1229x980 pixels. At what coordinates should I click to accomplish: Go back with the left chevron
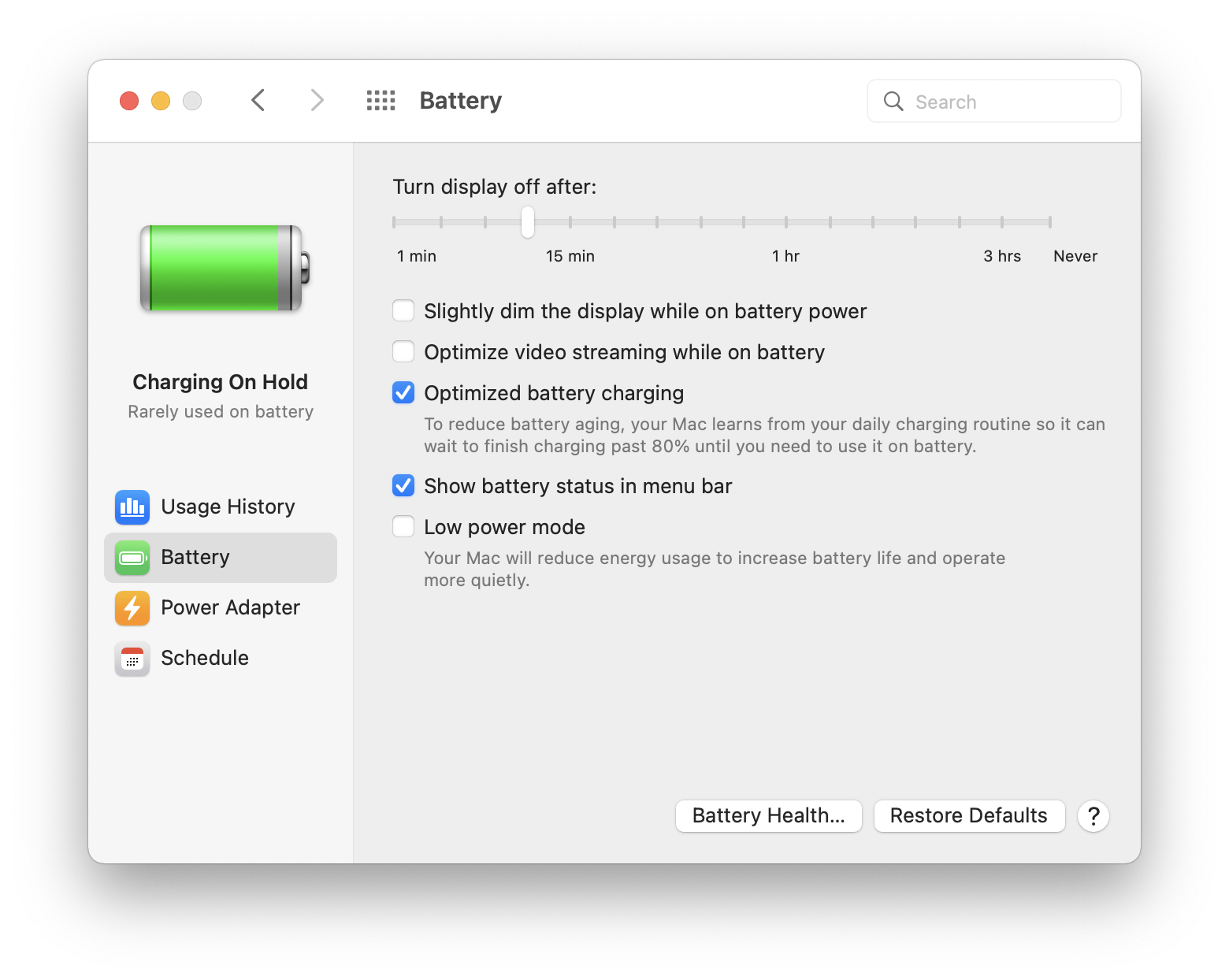click(x=258, y=100)
